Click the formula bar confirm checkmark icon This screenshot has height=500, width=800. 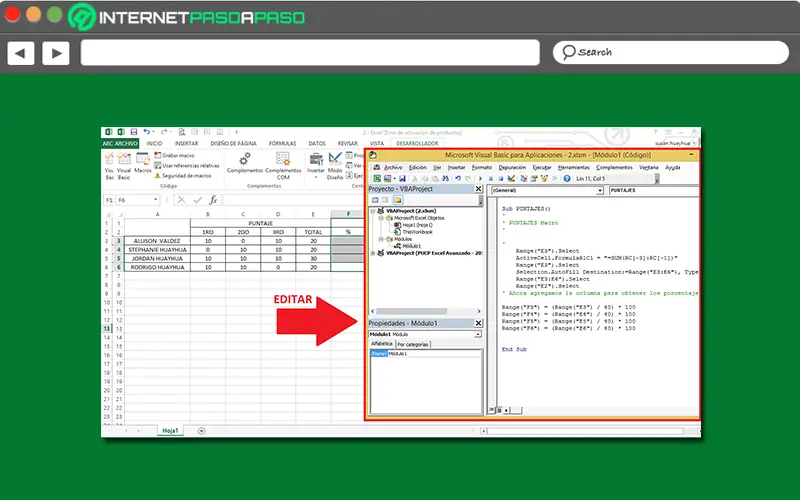coord(198,200)
